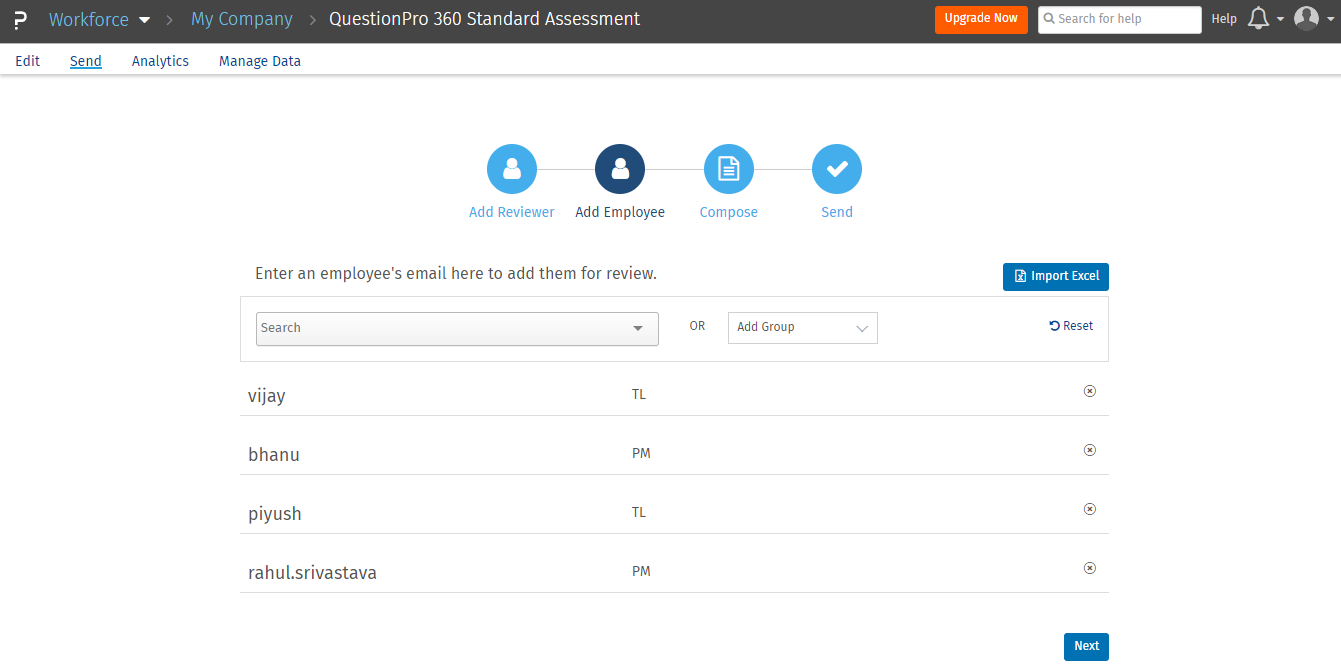Remove piyush using the delete icon

coord(1090,509)
